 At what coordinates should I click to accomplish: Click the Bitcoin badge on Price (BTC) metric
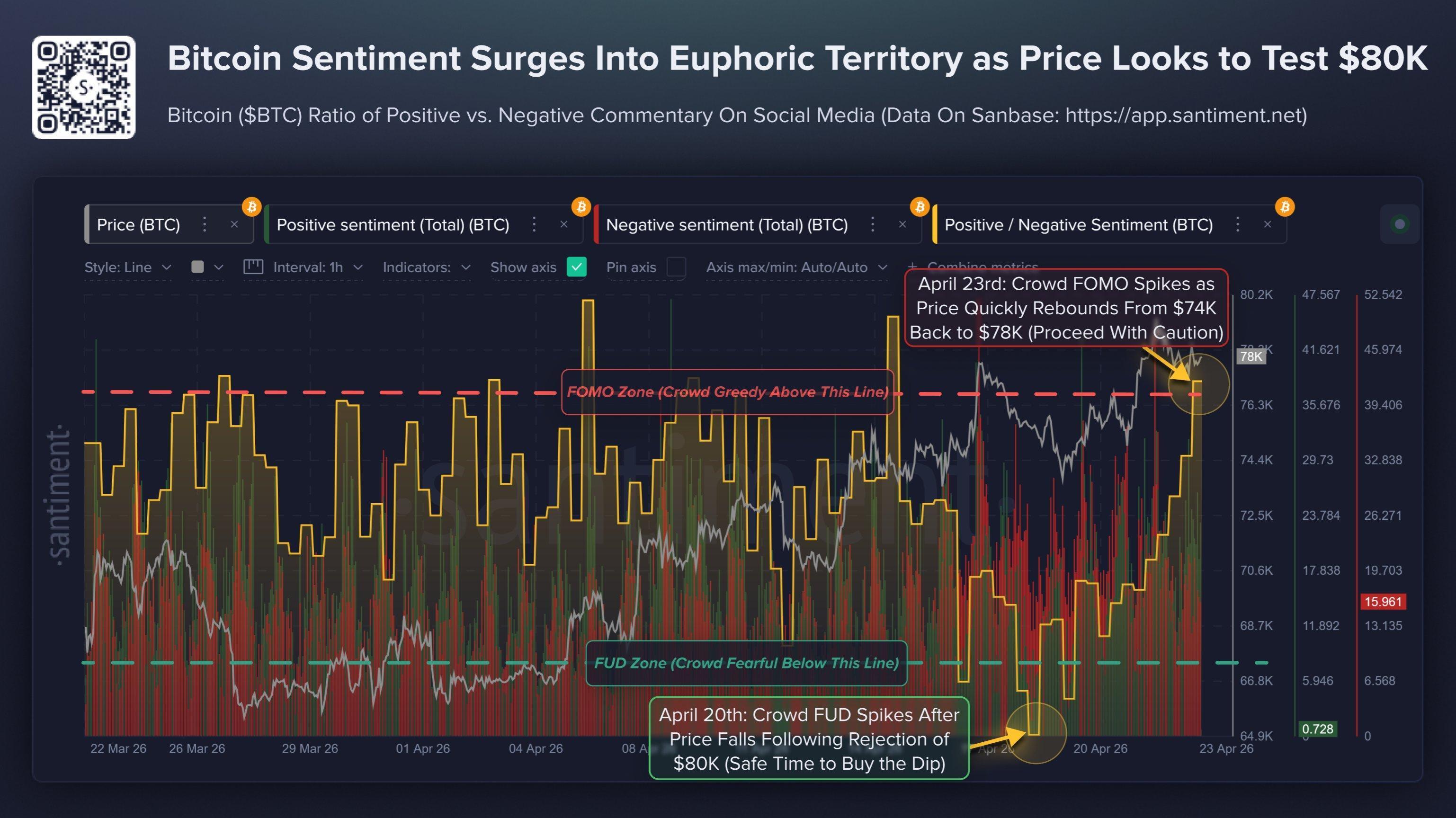click(x=252, y=207)
